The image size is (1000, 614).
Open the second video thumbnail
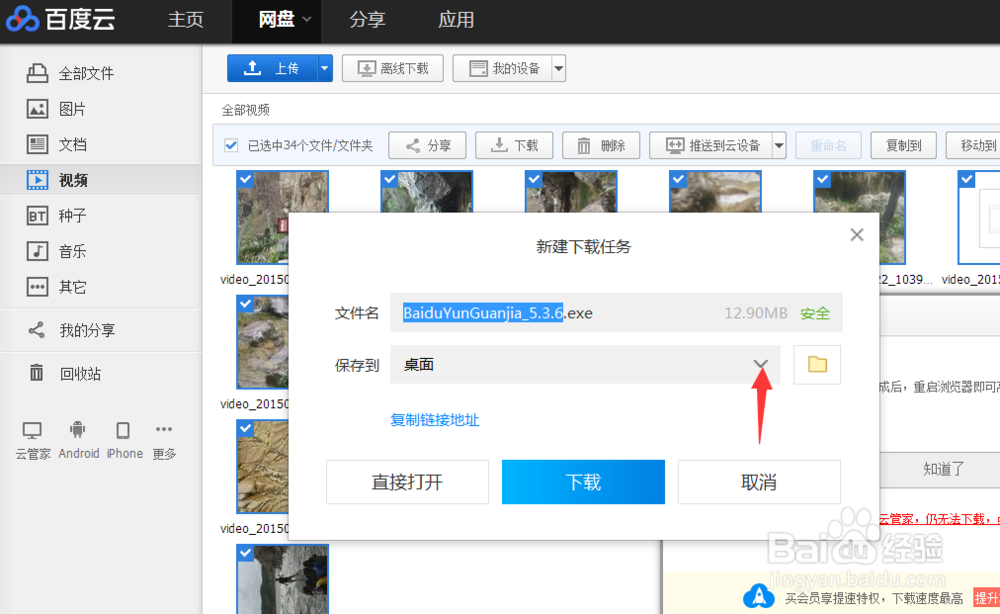coord(427,191)
